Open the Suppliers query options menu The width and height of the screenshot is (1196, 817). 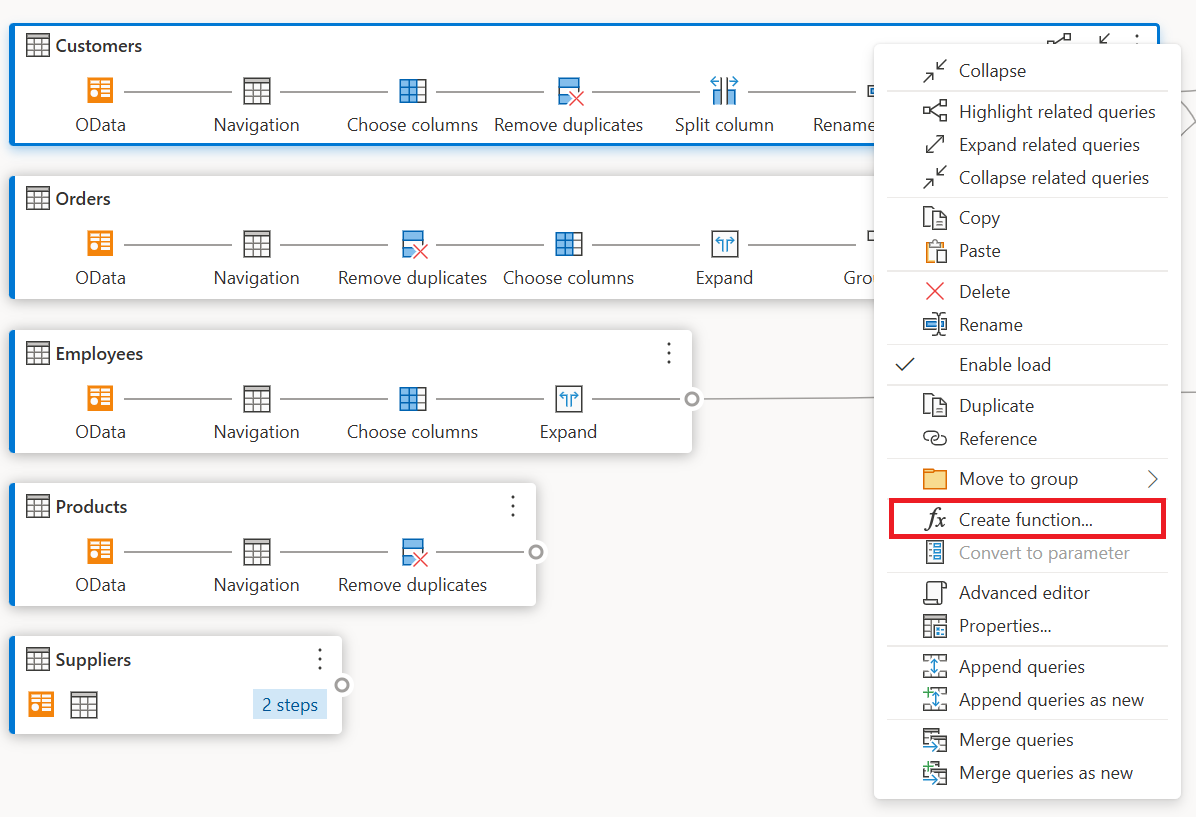(320, 659)
